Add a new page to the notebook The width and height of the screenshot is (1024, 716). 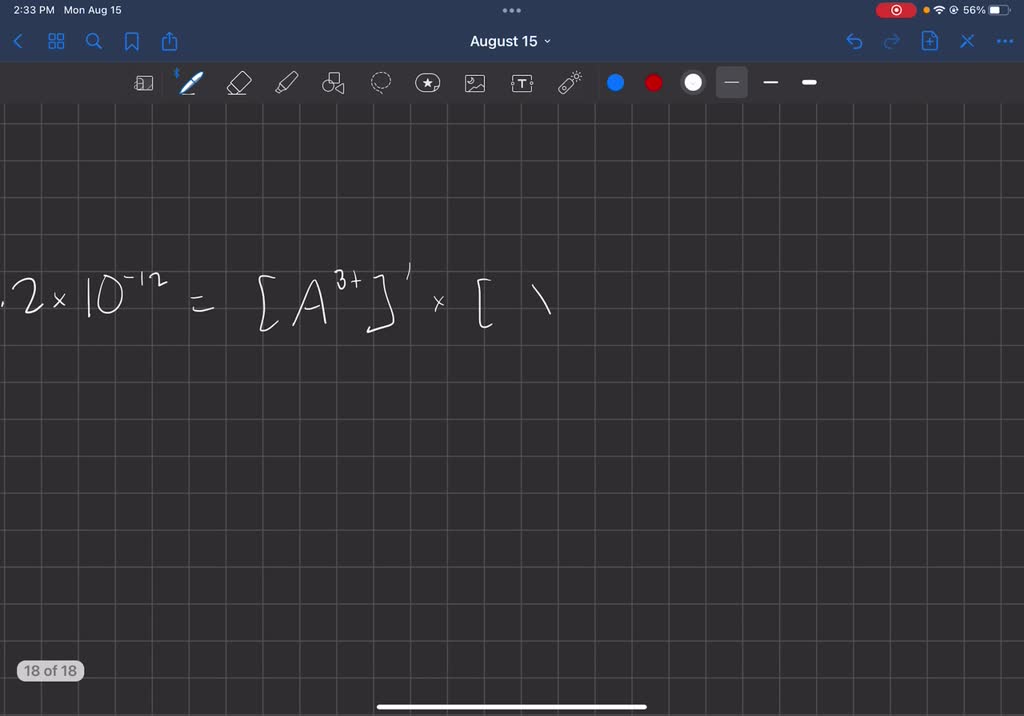929,41
